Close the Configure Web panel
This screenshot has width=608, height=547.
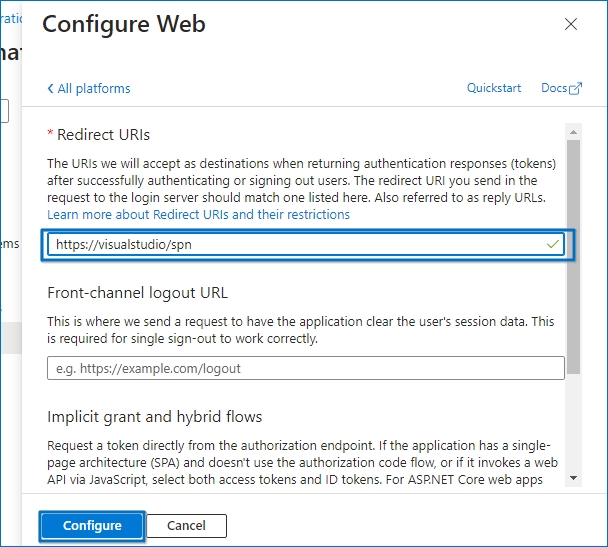571,24
